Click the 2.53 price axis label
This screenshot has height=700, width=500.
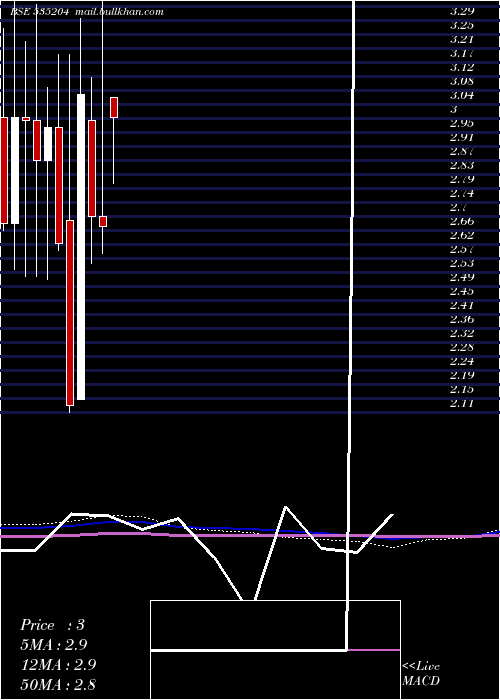pyautogui.click(x=462, y=263)
